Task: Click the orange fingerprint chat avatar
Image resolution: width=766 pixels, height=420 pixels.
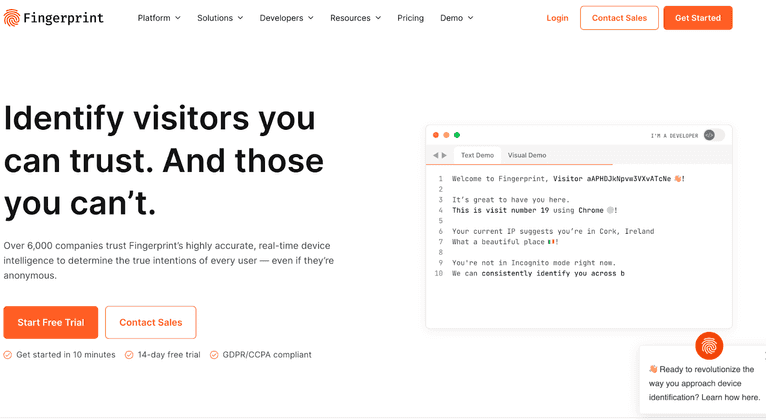Action: click(709, 346)
